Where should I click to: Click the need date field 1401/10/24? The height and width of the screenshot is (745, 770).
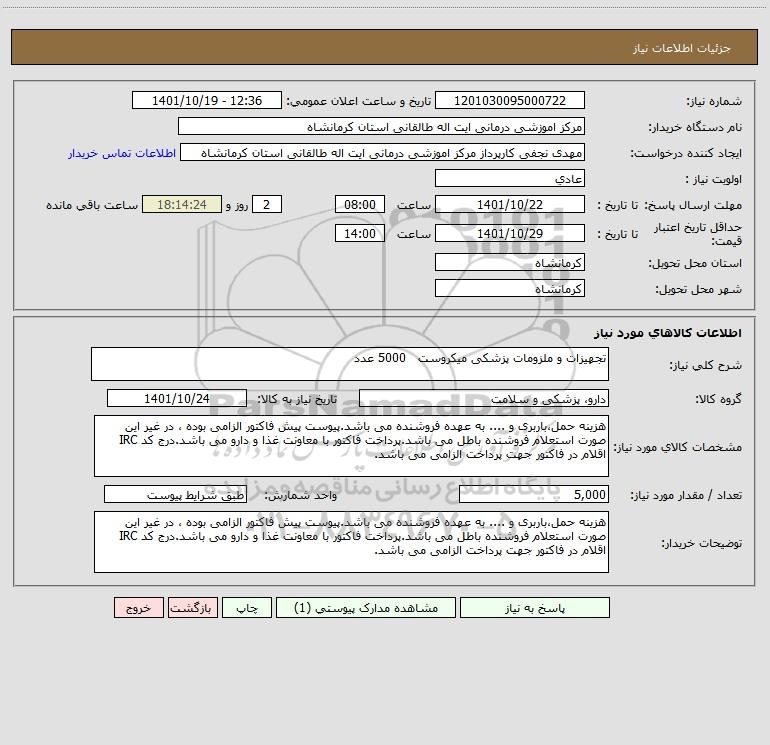tap(177, 398)
